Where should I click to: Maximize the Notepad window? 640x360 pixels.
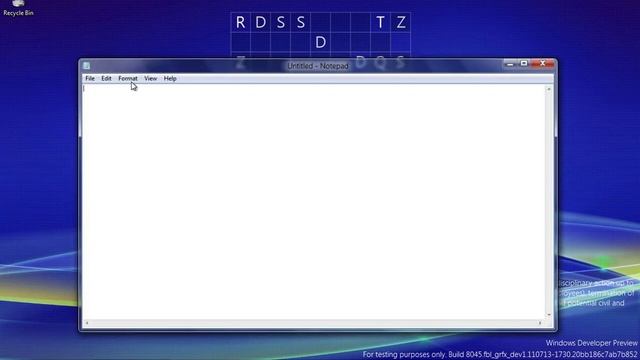click(524, 64)
